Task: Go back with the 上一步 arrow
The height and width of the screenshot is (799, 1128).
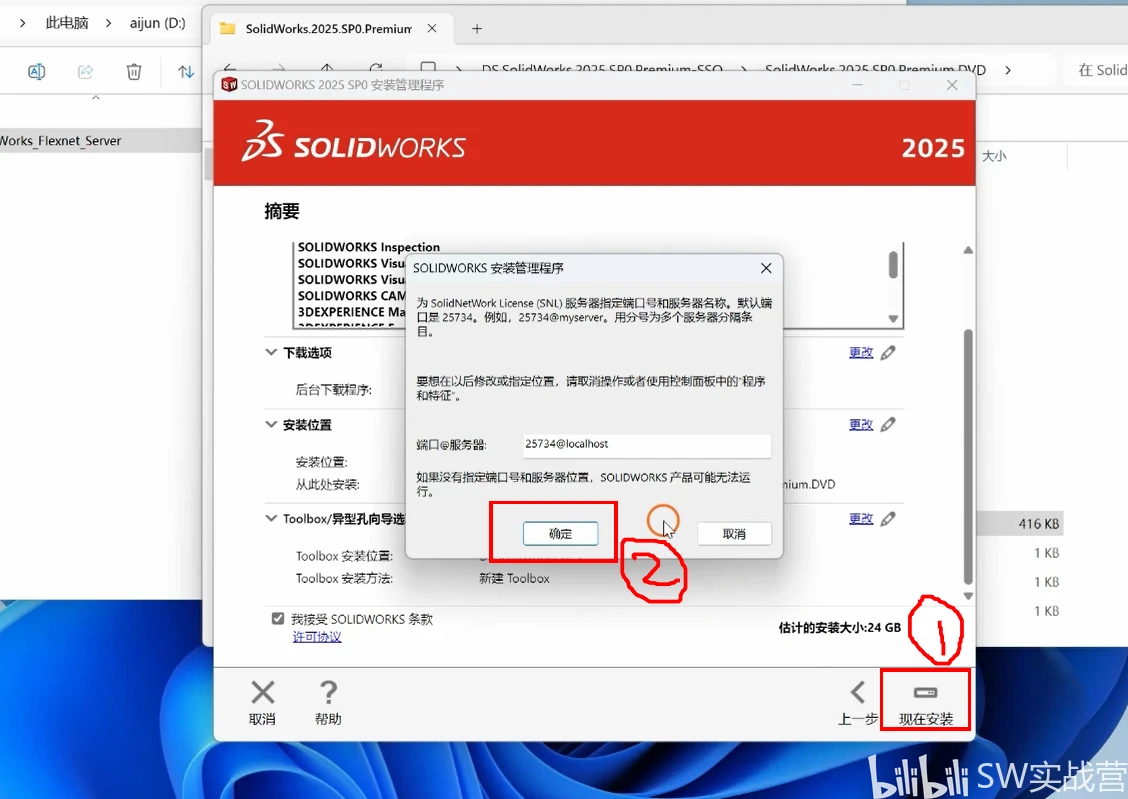Action: point(858,693)
